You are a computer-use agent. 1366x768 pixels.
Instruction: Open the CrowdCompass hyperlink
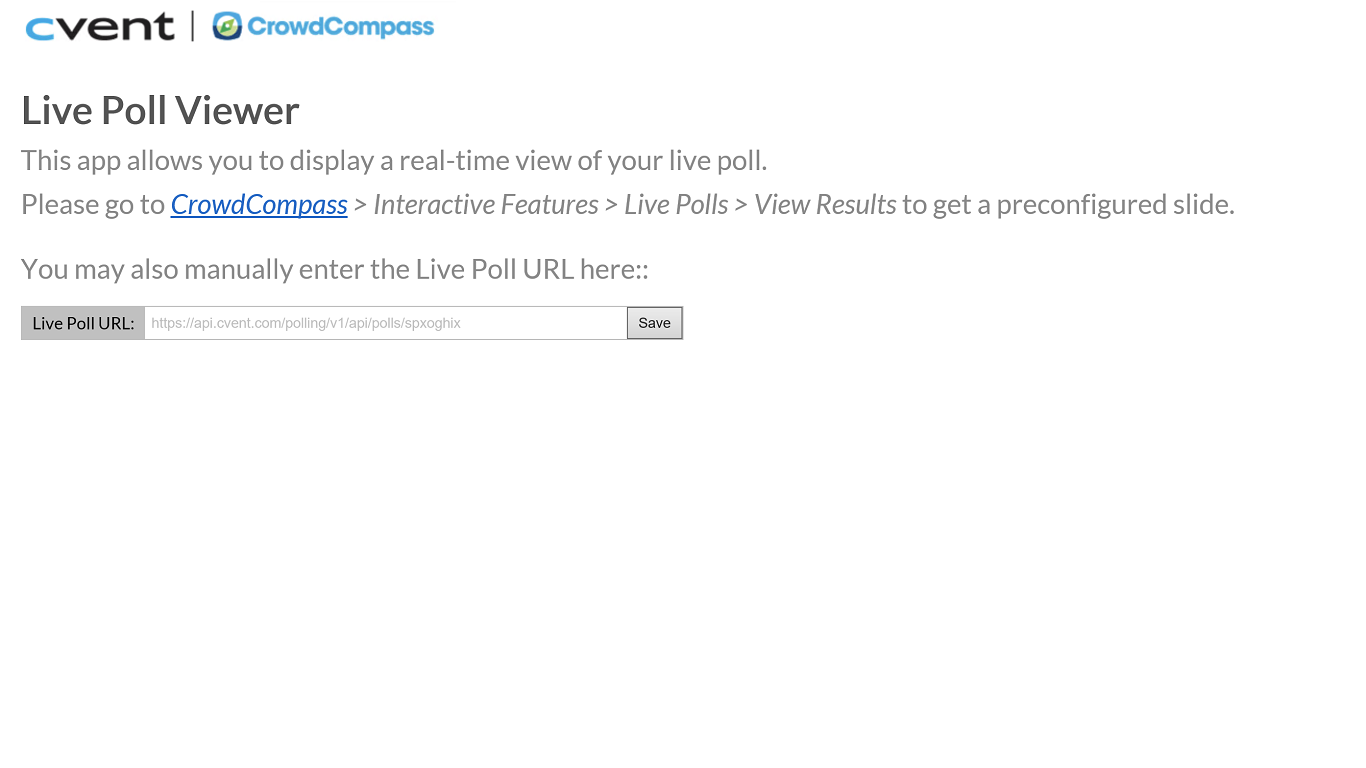(x=259, y=205)
